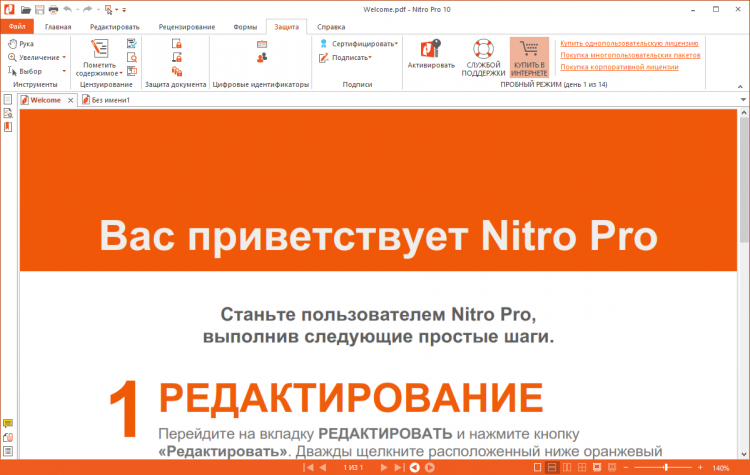Open the search pane icon in left sidebar
Screen dimensions: 750x475
tap(8, 113)
